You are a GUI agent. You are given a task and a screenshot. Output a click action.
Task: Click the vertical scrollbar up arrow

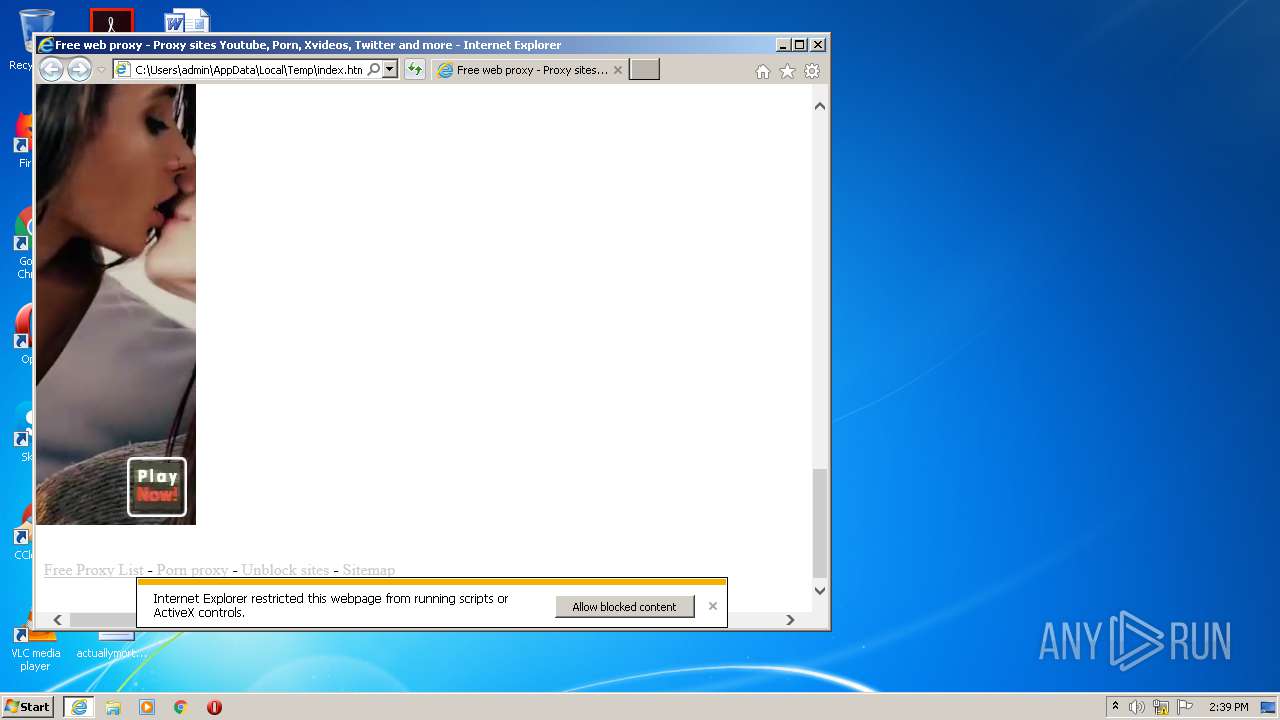click(820, 106)
